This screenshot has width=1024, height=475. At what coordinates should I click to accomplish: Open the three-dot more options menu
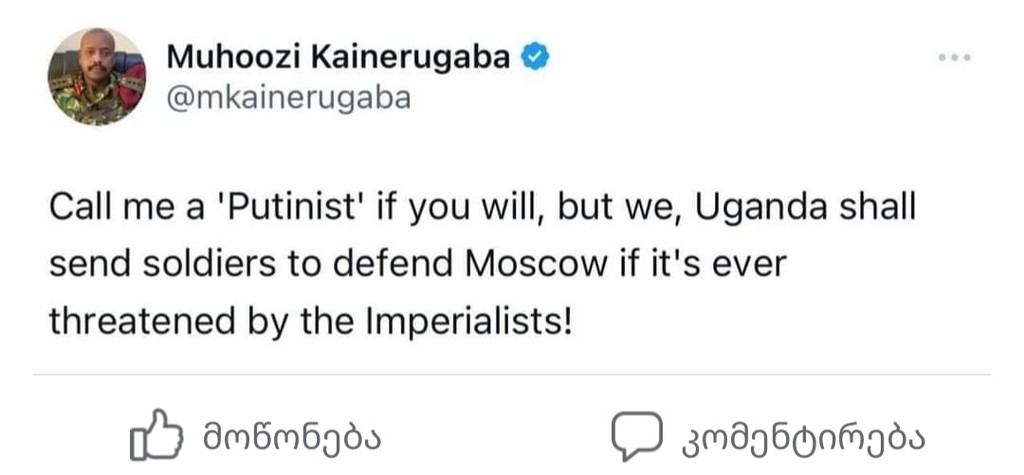[x=955, y=58]
